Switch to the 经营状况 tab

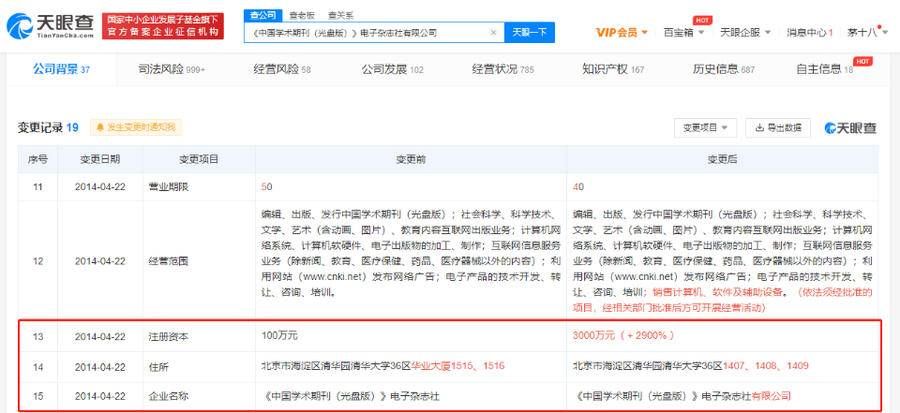tap(503, 70)
